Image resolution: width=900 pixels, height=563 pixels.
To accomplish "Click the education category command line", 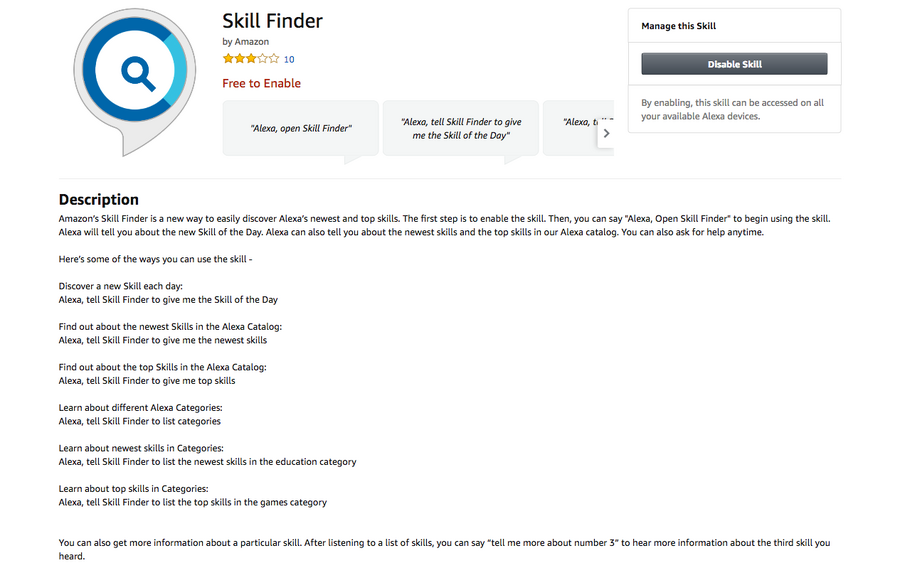I will pyautogui.click(x=207, y=462).
